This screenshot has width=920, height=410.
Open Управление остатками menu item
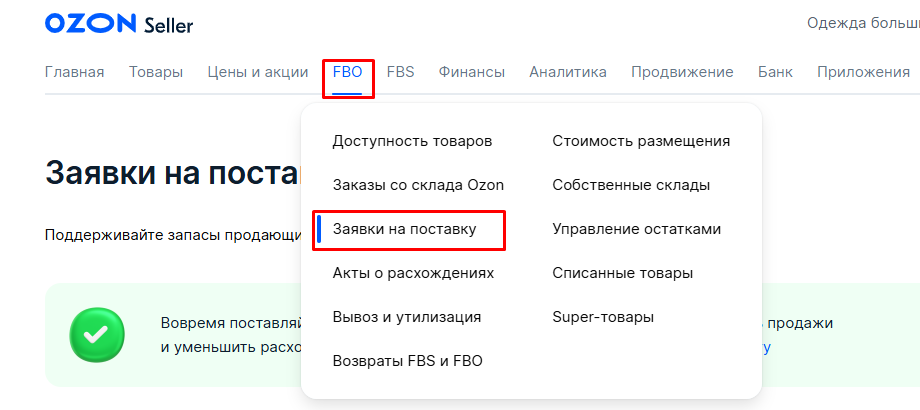(636, 229)
